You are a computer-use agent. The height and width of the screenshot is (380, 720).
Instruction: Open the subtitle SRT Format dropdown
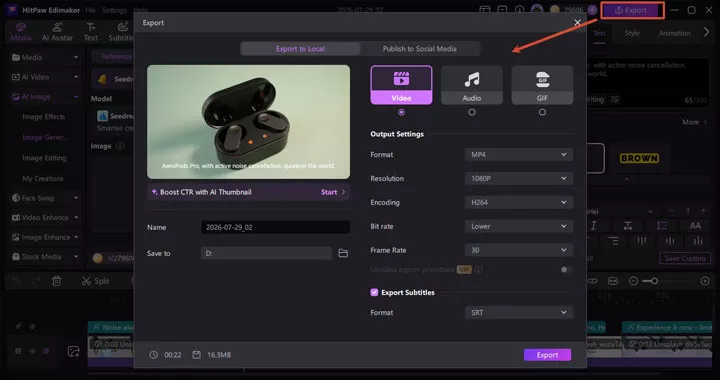pyautogui.click(x=519, y=313)
